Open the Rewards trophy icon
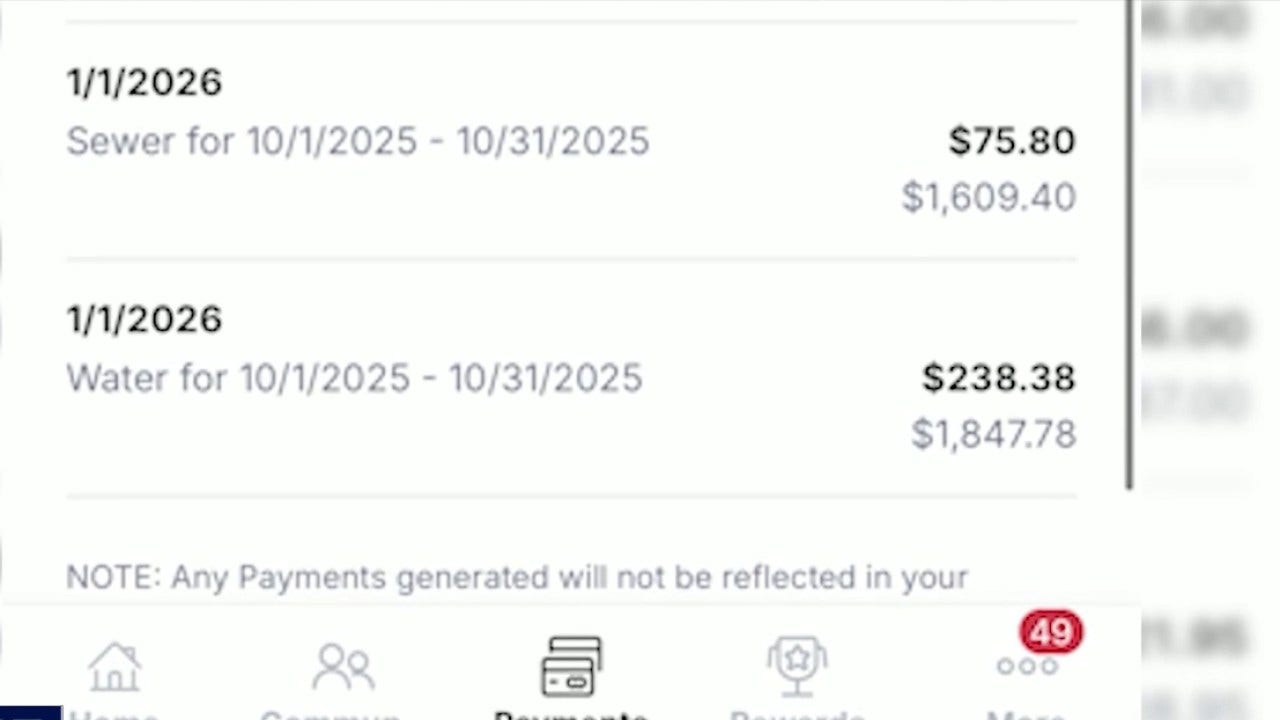Screen dimensions: 1280x720 797,667
